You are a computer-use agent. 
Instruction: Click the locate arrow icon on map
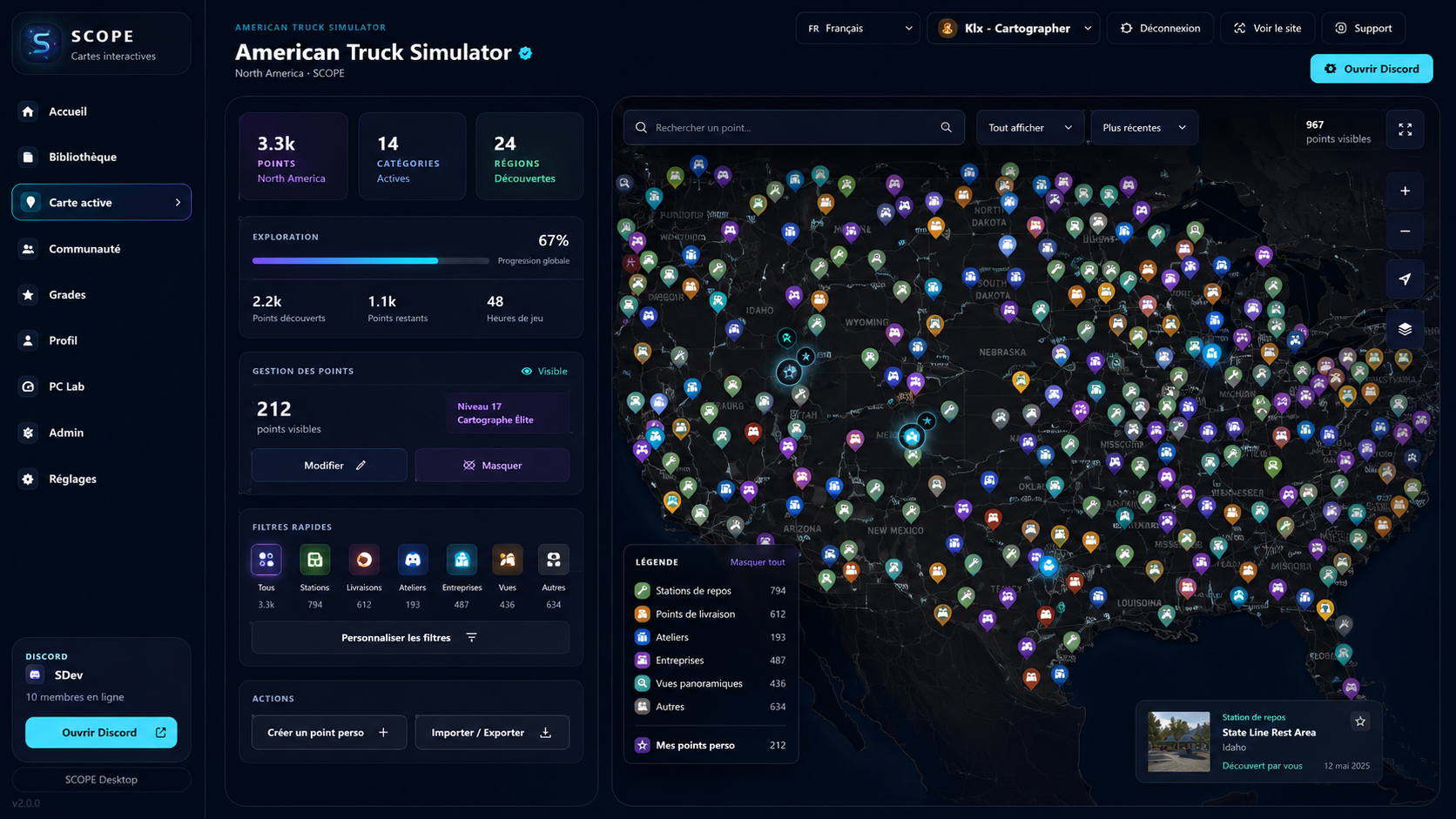pyautogui.click(x=1405, y=279)
